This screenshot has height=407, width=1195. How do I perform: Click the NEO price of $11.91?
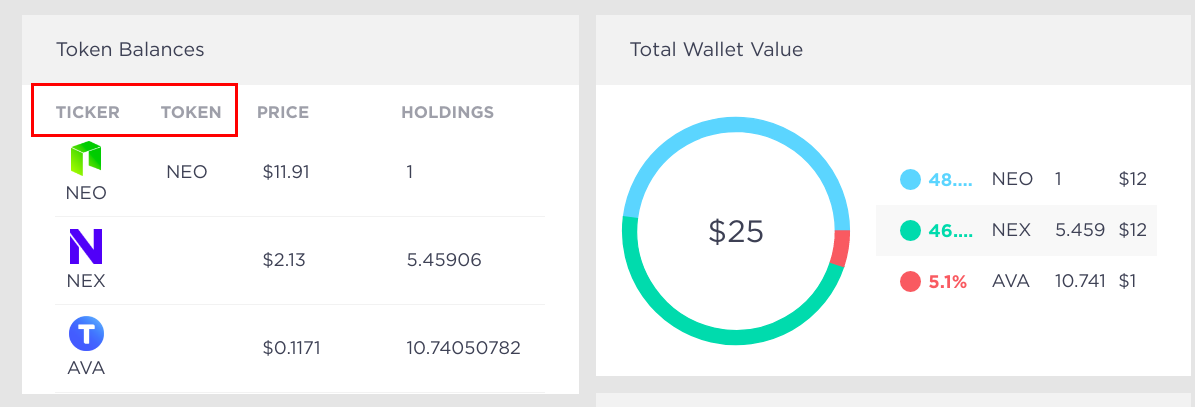286,172
